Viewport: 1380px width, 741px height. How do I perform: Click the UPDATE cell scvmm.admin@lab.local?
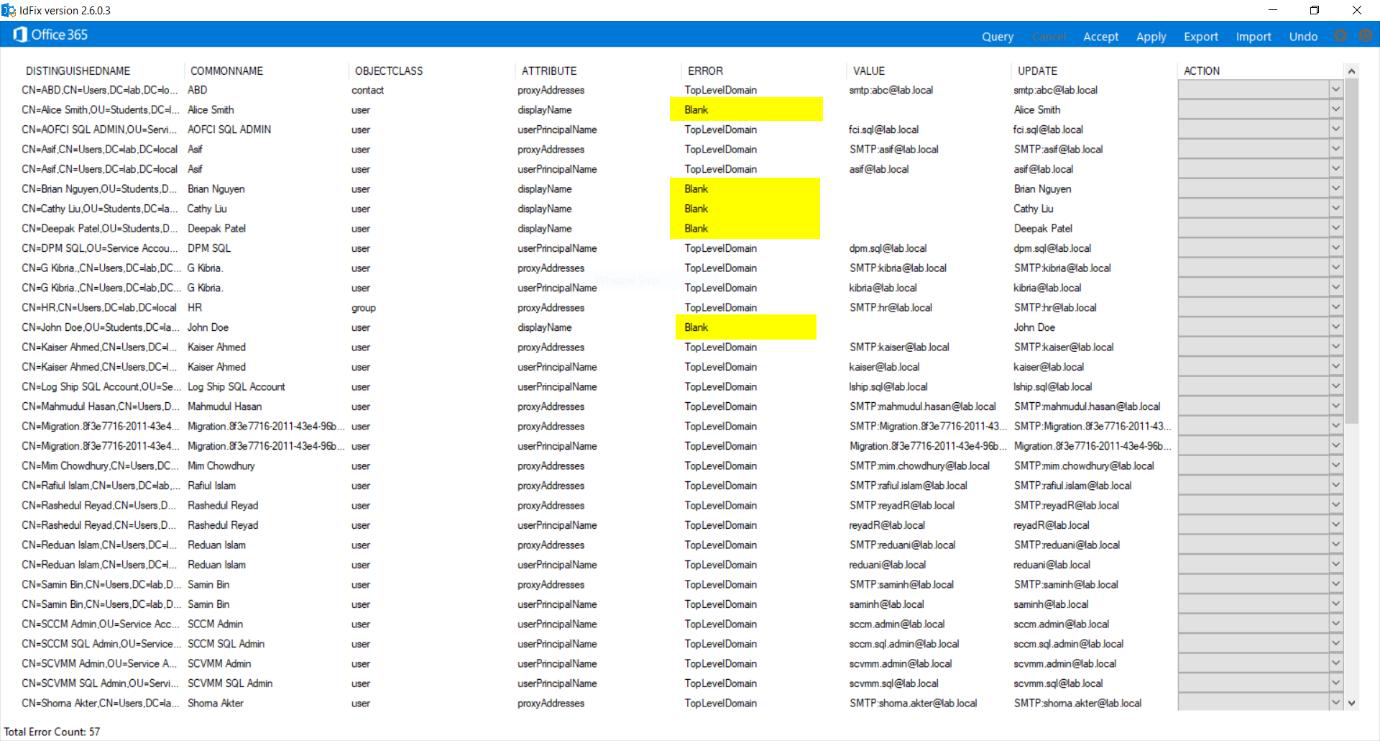tap(1065, 664)
